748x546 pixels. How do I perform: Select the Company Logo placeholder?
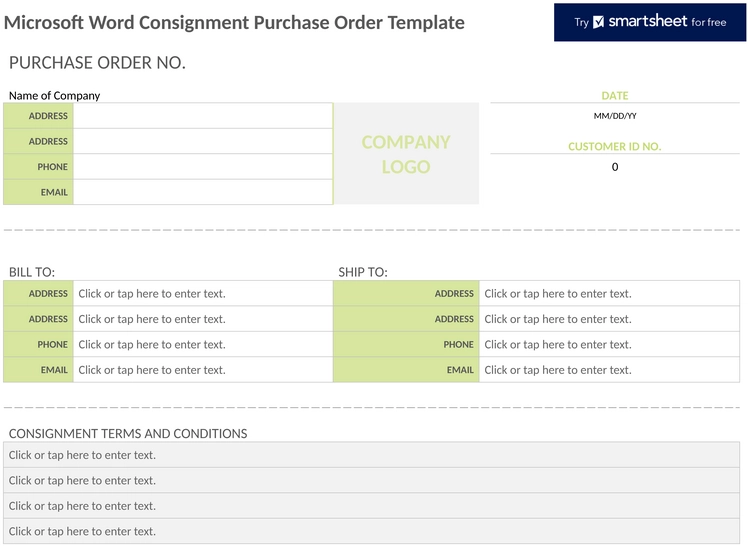point(406,154)
